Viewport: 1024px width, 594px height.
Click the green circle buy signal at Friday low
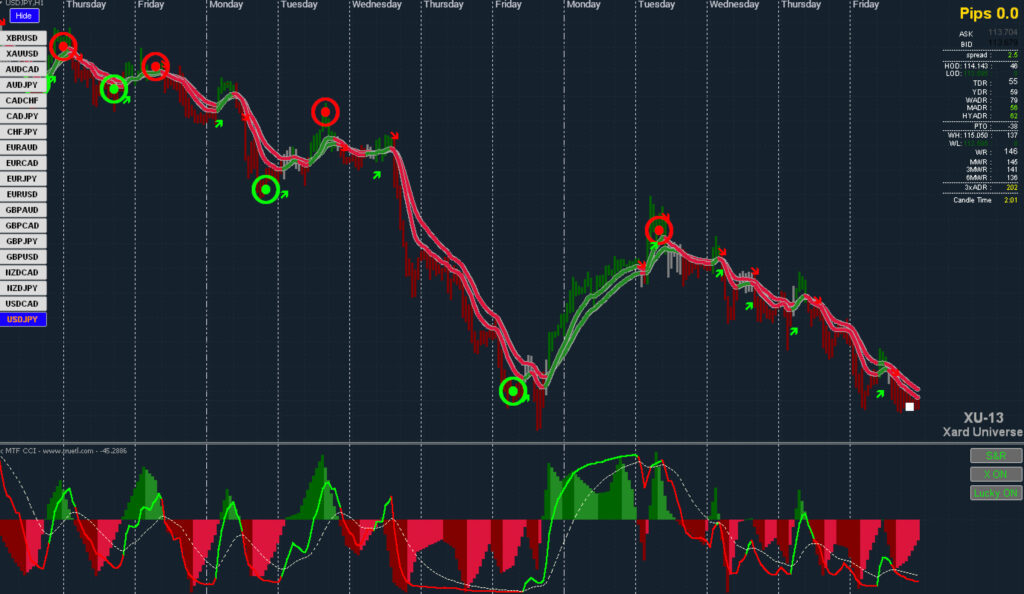[x=513, y=391]
